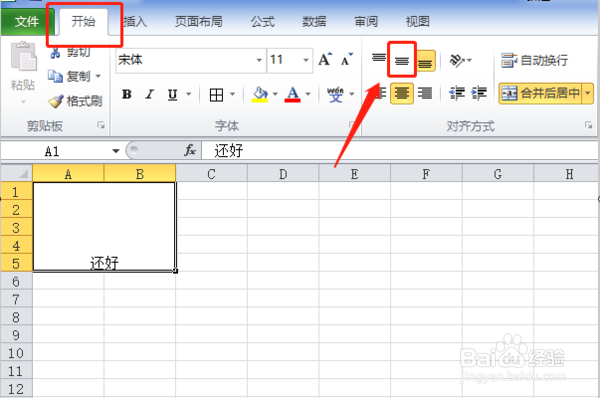
Task: Set top vertical alignment
Action: click(x=379, y=58)
